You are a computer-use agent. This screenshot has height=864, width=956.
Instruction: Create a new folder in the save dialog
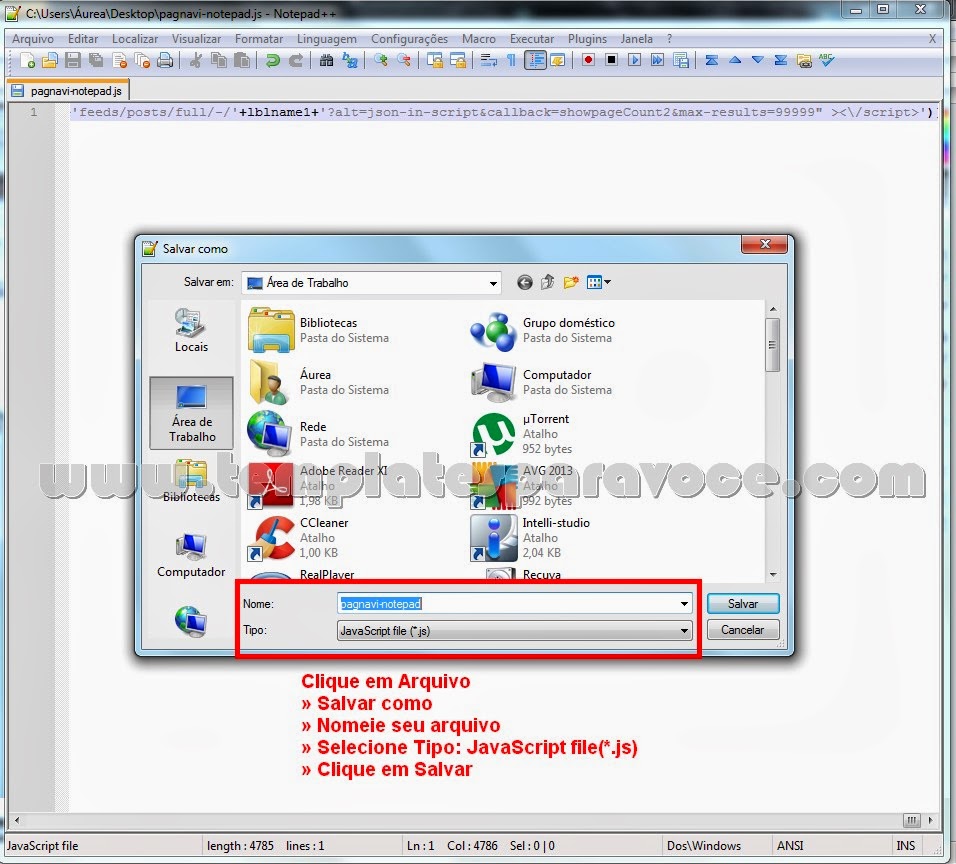(571, 282)
